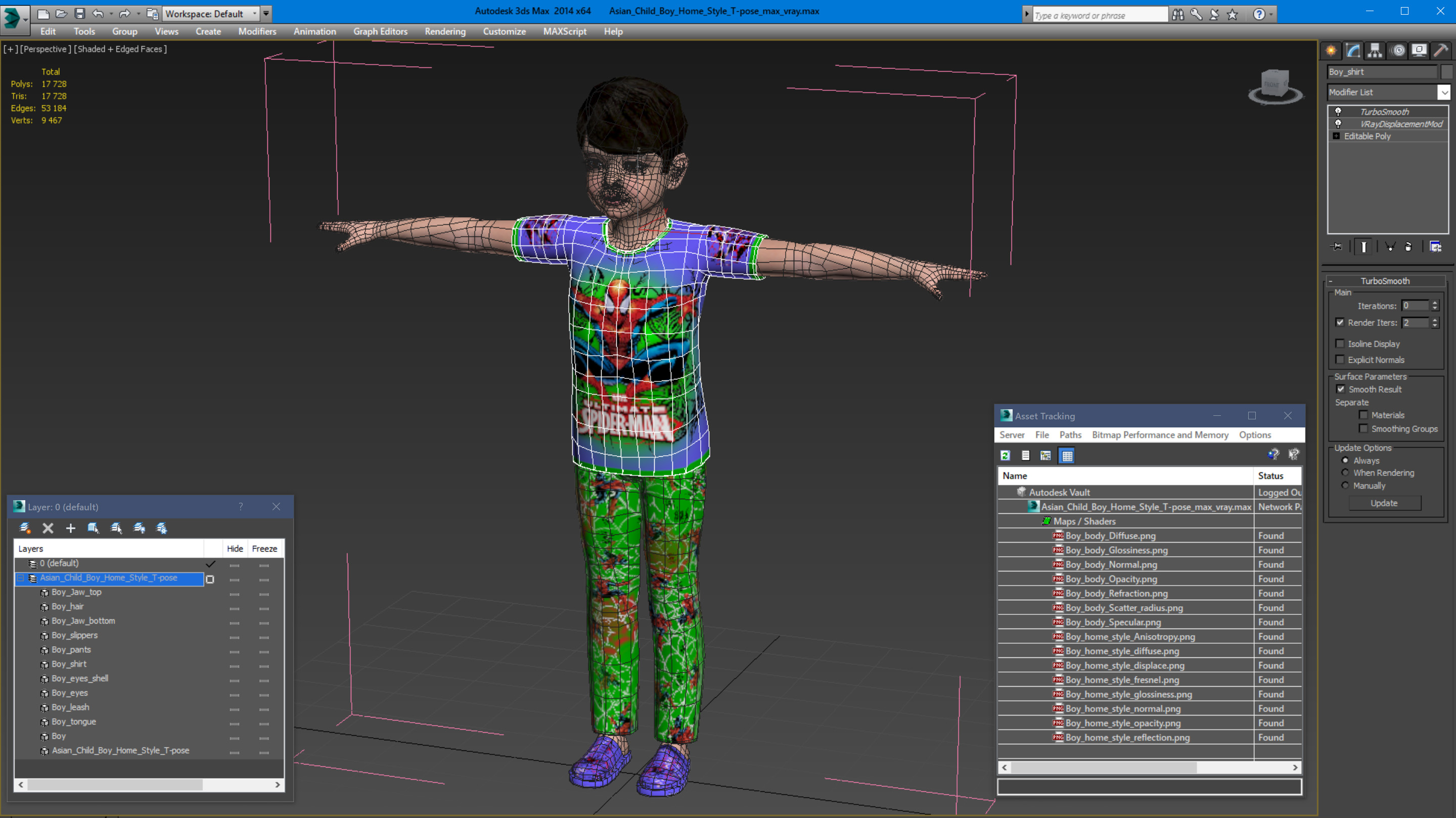Click the viewport plus [+] menu label
Image resolution: width=1456 pixels, height=818 pixels.
pos(10,49)
